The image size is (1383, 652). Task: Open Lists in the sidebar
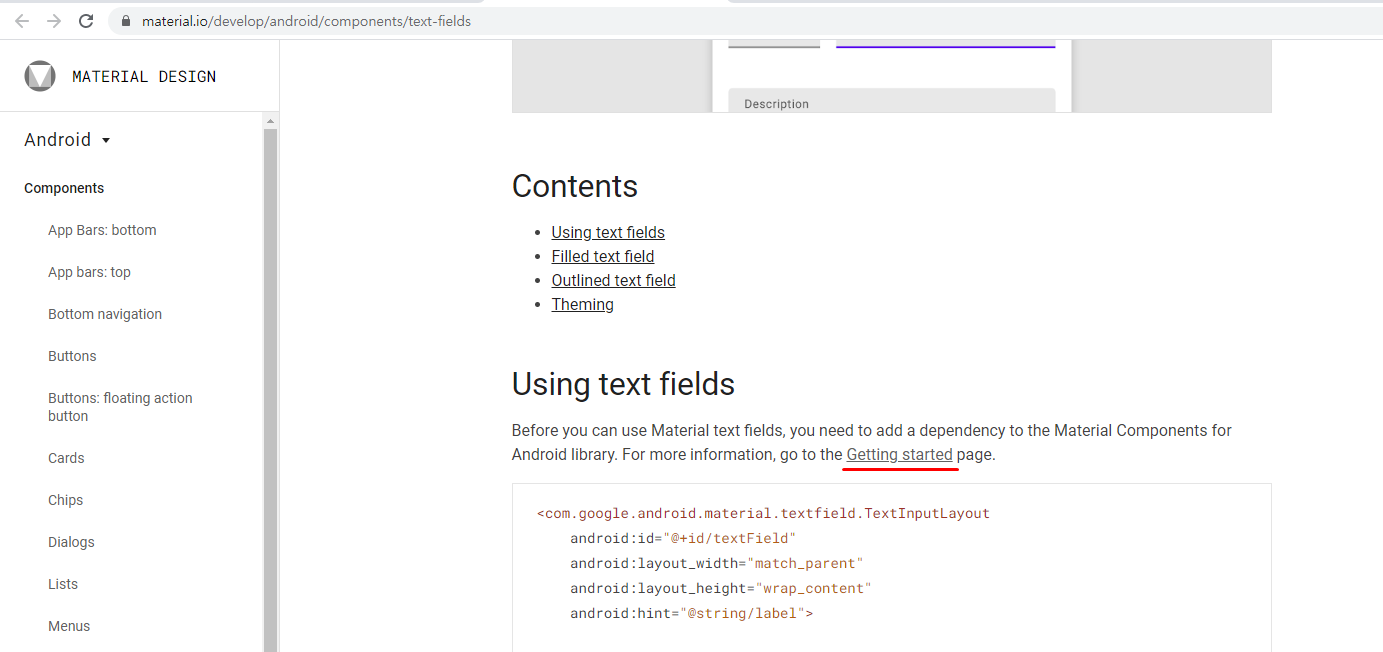coord(63,584)
